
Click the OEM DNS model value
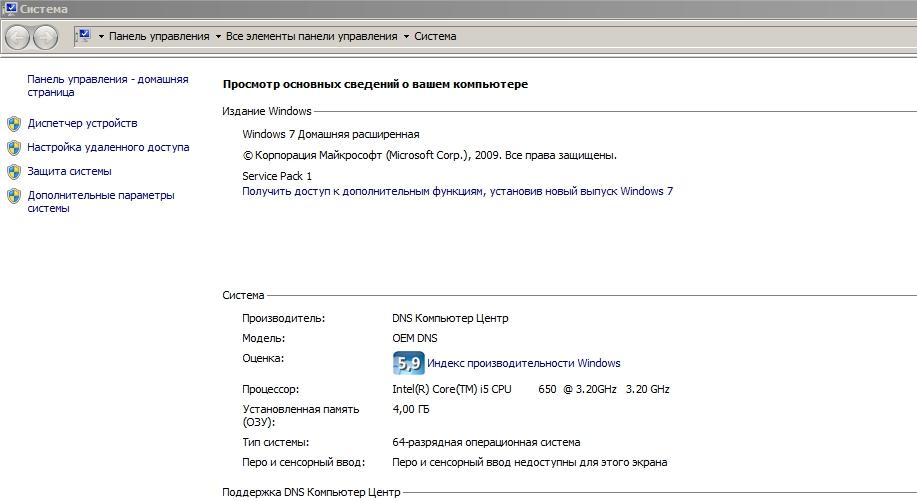click(x=415, y=338)
